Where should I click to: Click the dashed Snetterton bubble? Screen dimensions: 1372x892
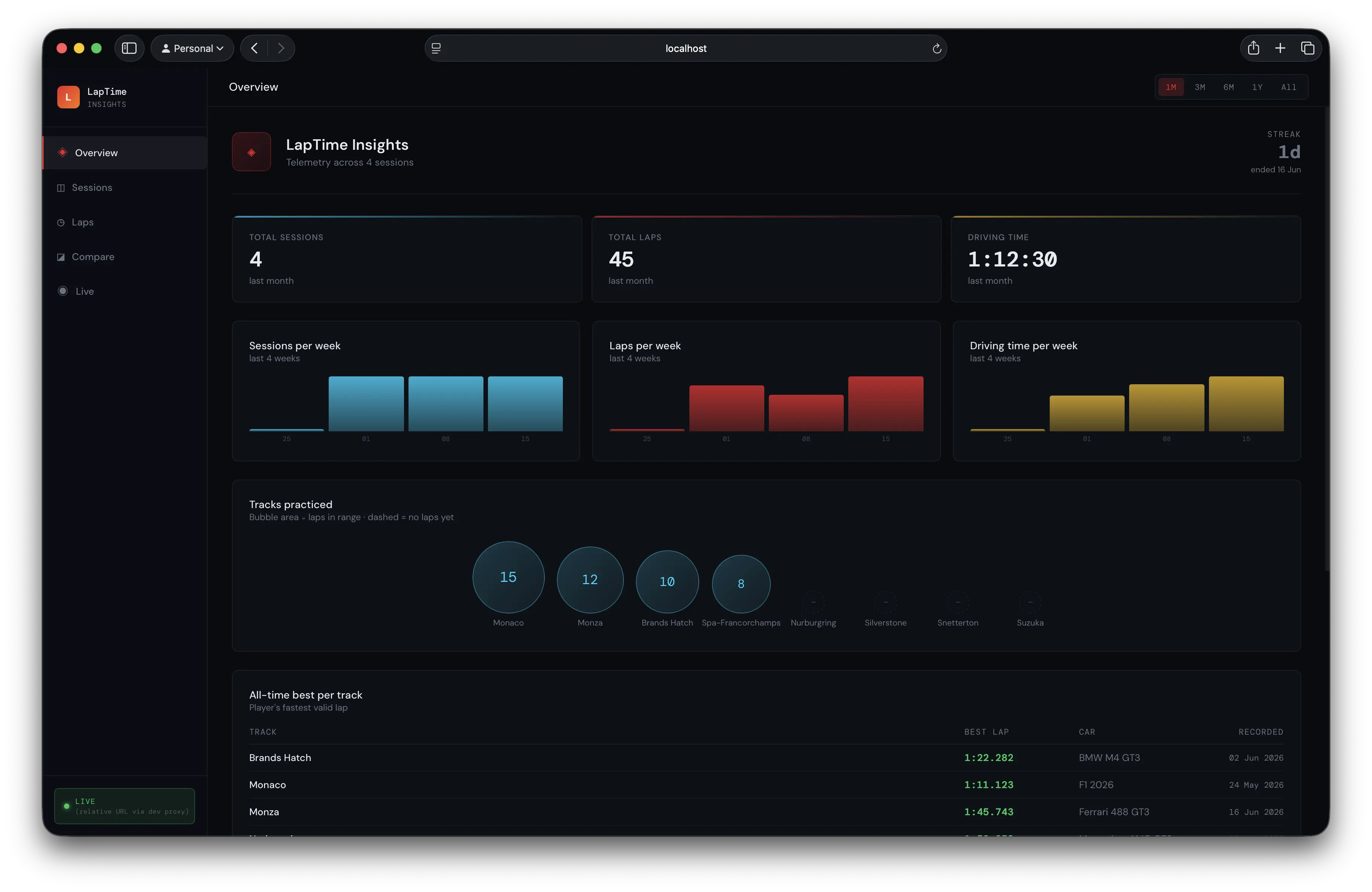[957, 602]
